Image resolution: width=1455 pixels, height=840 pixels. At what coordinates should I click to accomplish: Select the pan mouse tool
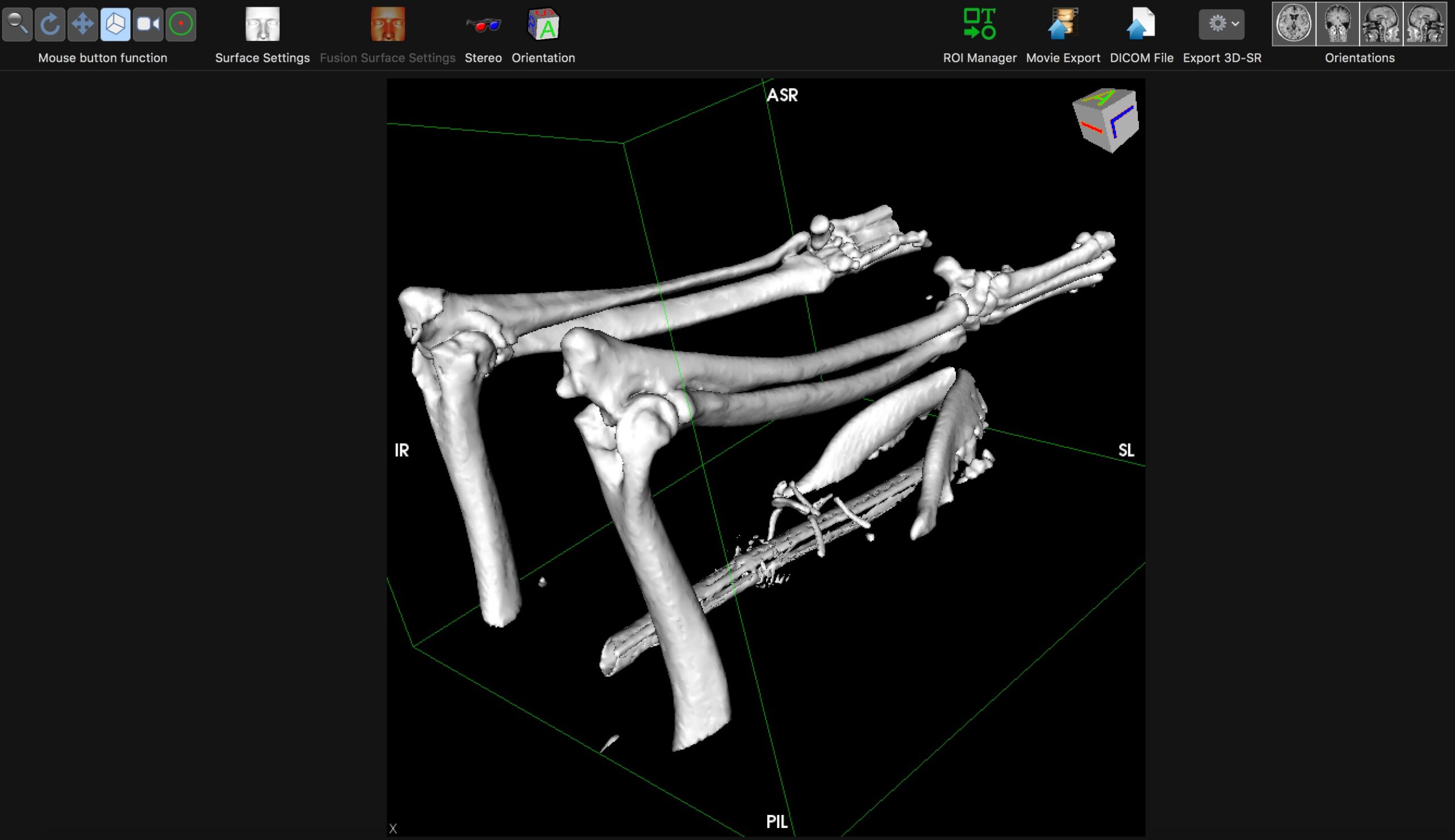pyautogui.click(x=82, y=23)
